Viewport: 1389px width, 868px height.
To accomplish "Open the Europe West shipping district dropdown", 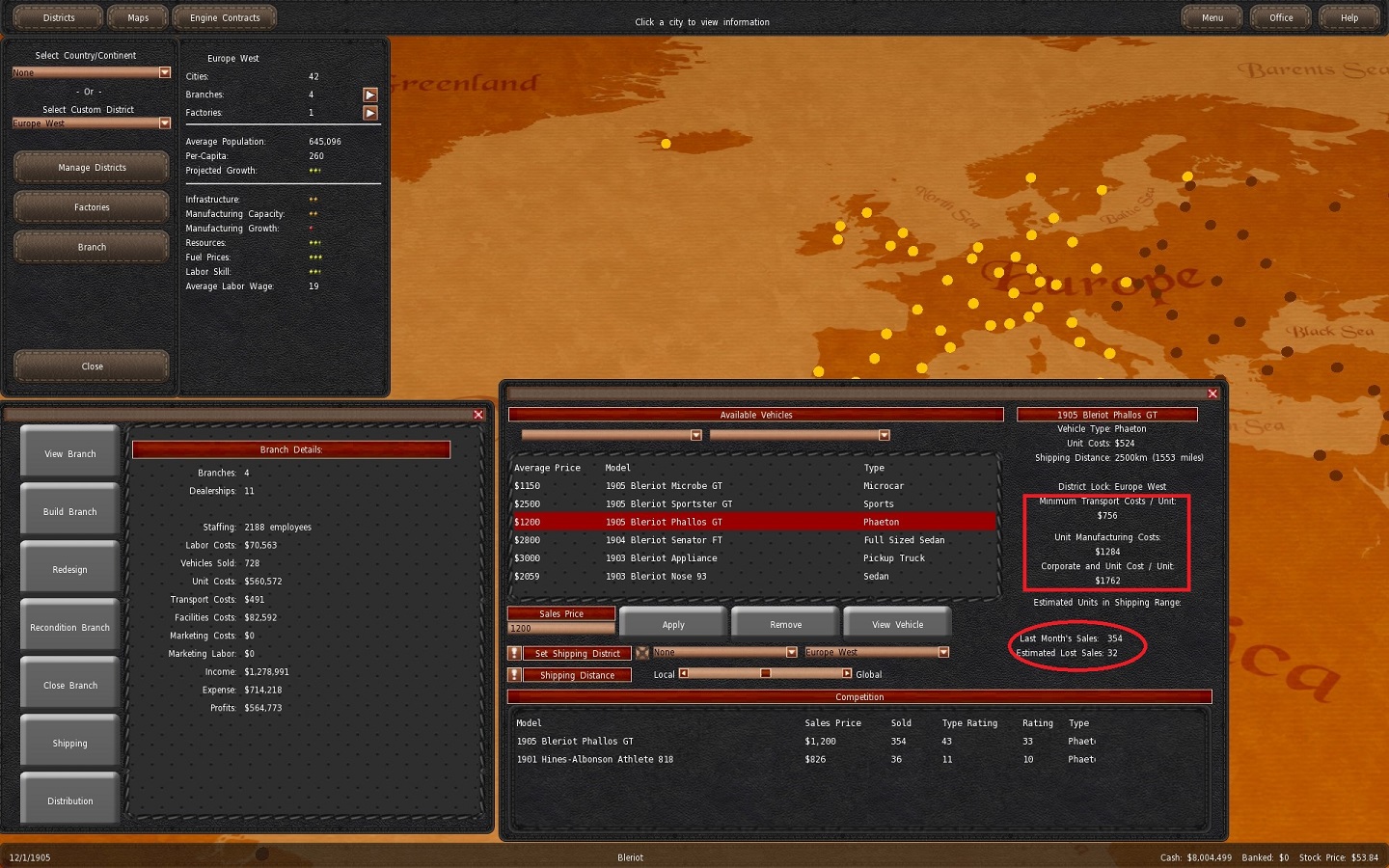I will pyautogui.click(x=943, y=653).
